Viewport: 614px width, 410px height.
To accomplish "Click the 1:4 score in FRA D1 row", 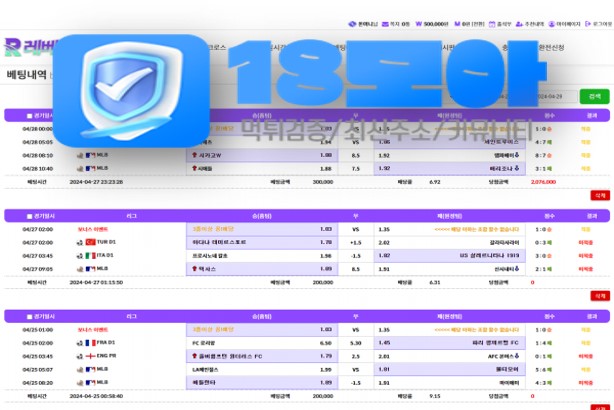I will (541, 343).
